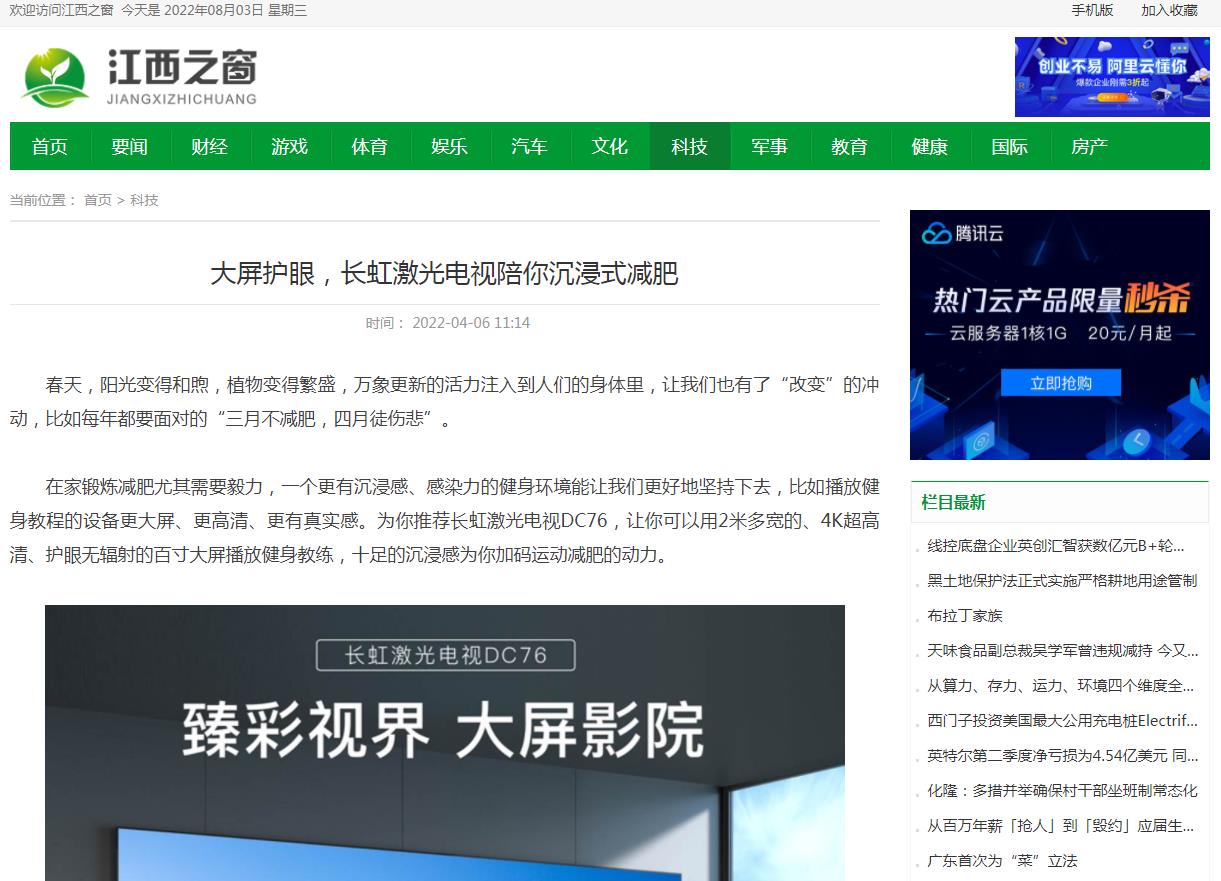
Task: Open article 英特尔第二季度净亏损为4.54亿美元
Action: [x=1063, y=755]
